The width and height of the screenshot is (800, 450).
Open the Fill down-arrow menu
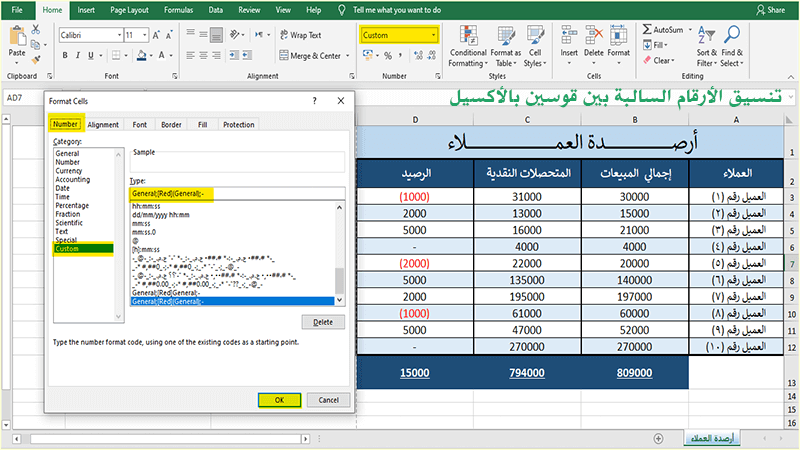(x=655, y=45)
